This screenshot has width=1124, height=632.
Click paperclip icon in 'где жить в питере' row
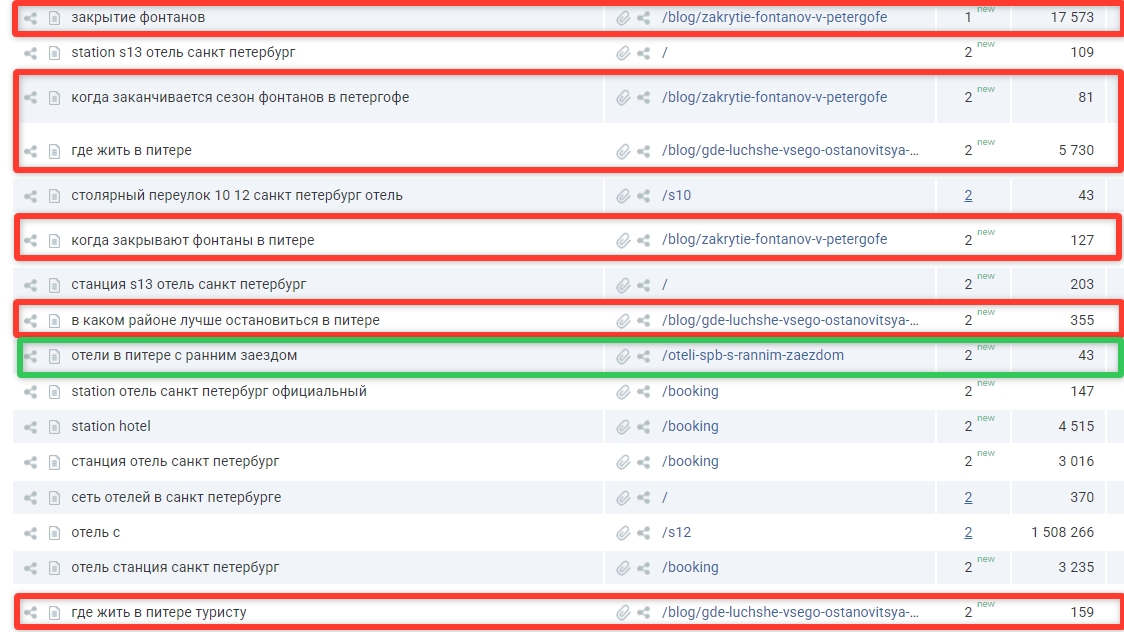coord(623,151)
